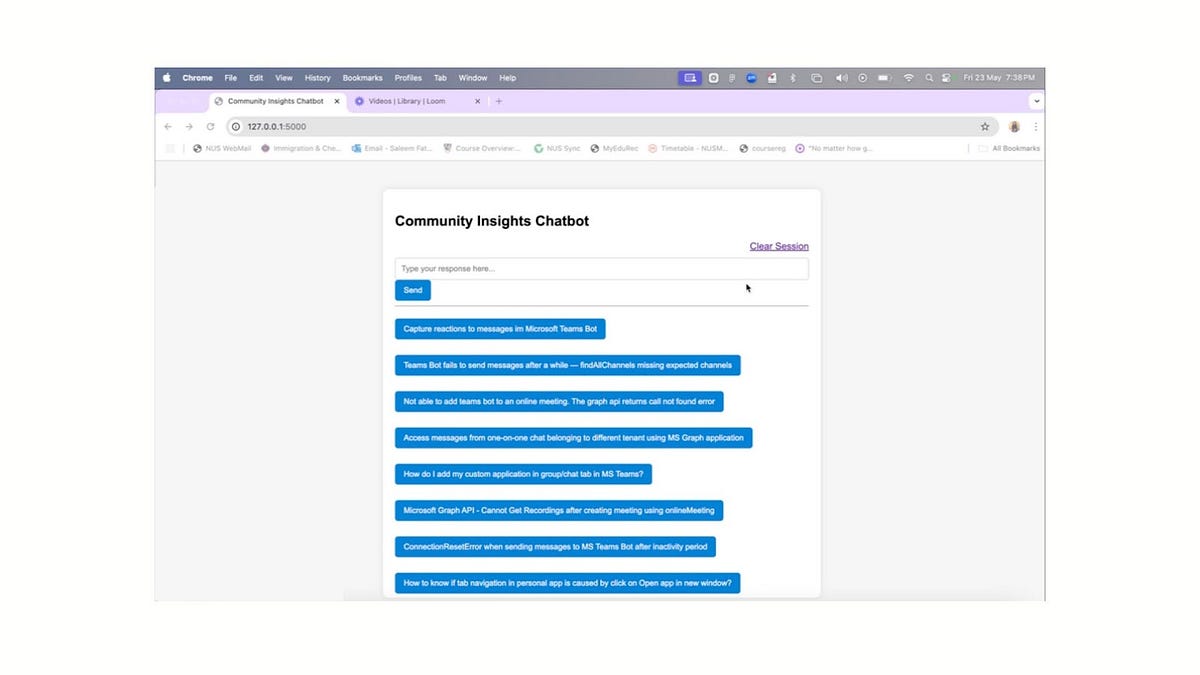Select 'How do I add my custom application' question

coord(524,474)
